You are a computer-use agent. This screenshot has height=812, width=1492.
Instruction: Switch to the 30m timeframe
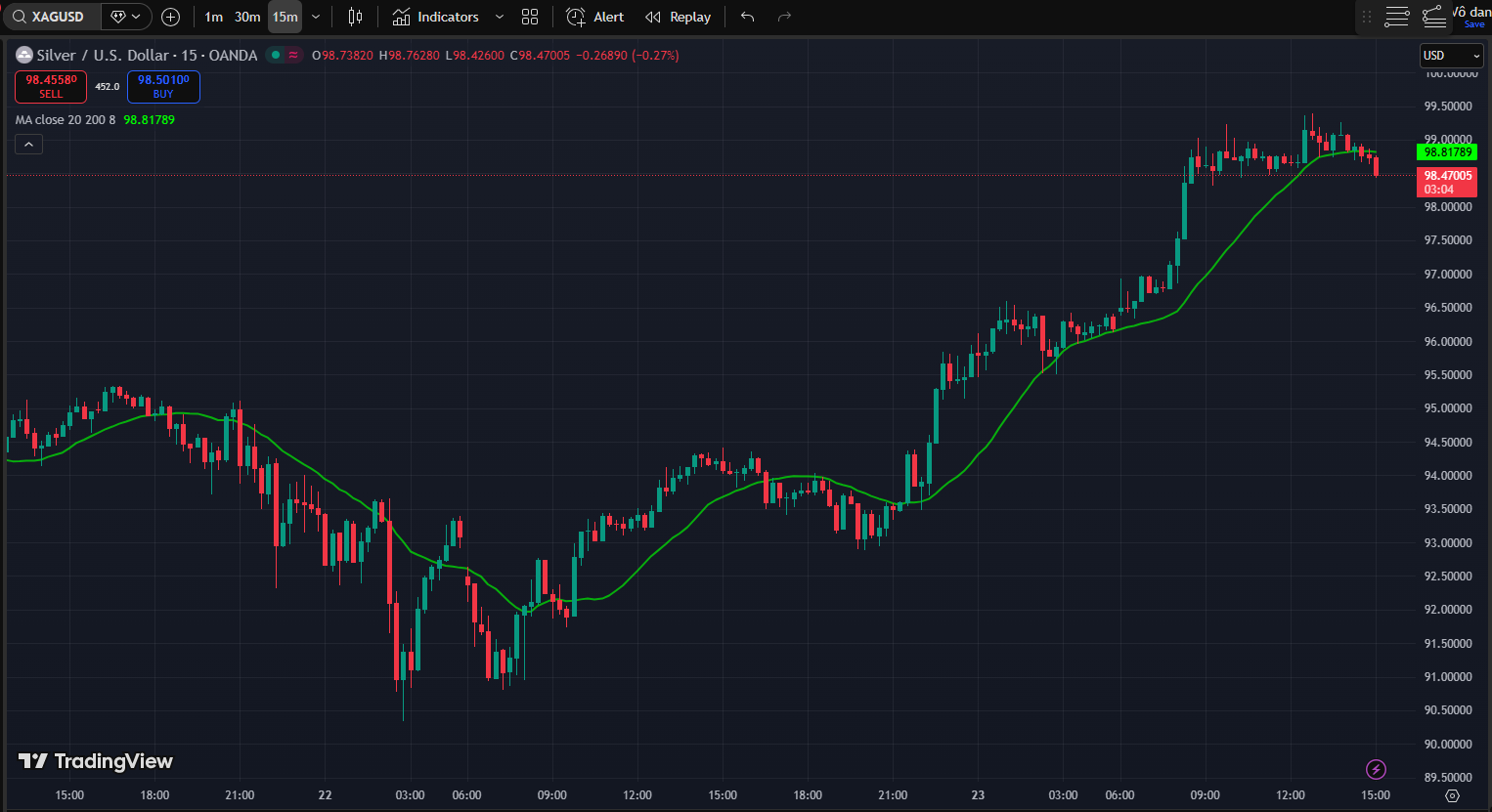[247, 17]
